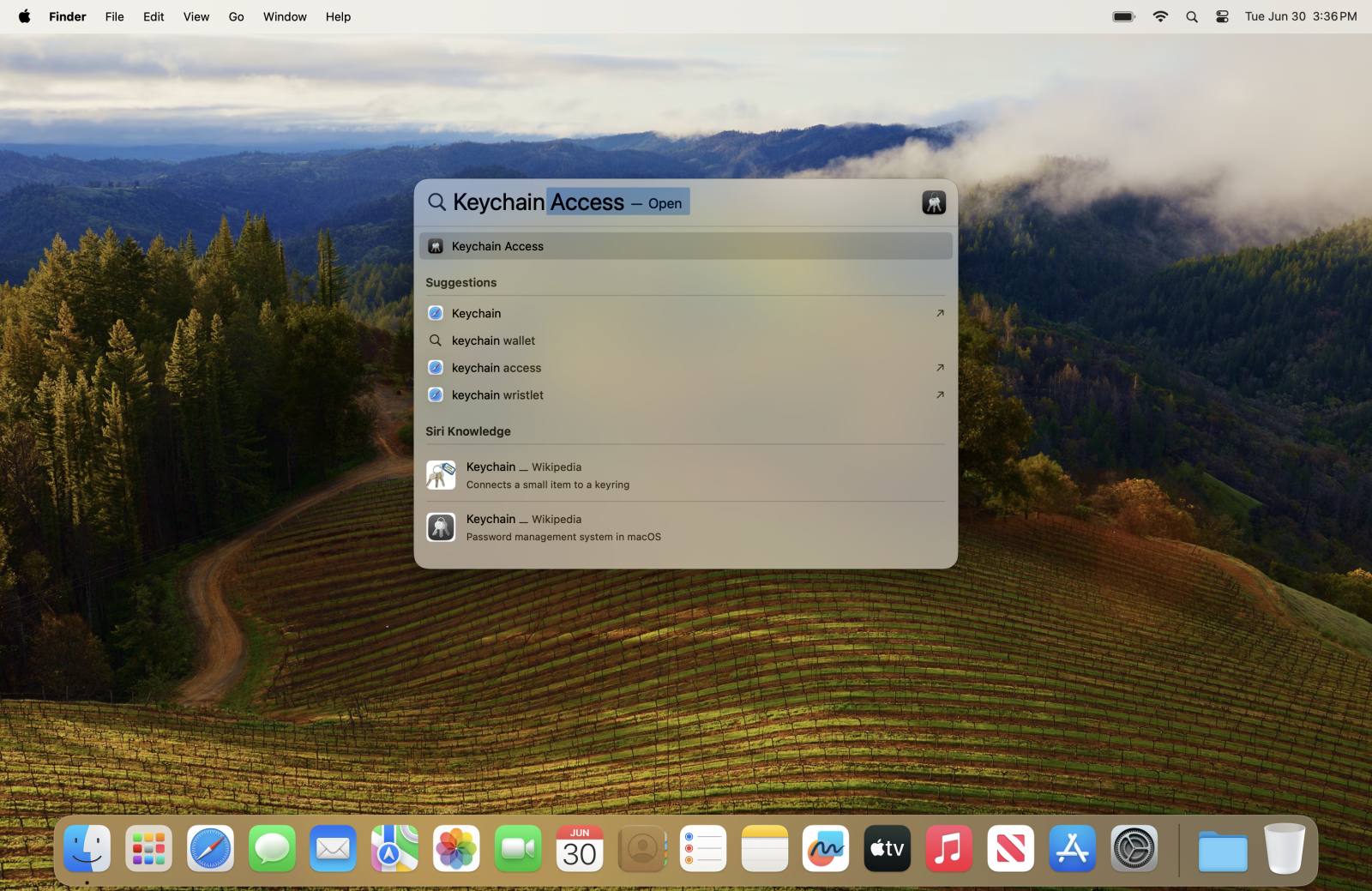The image size is (1372, 891).
Task: Open the Keychain Access top hit result
Action: [685, 246]
